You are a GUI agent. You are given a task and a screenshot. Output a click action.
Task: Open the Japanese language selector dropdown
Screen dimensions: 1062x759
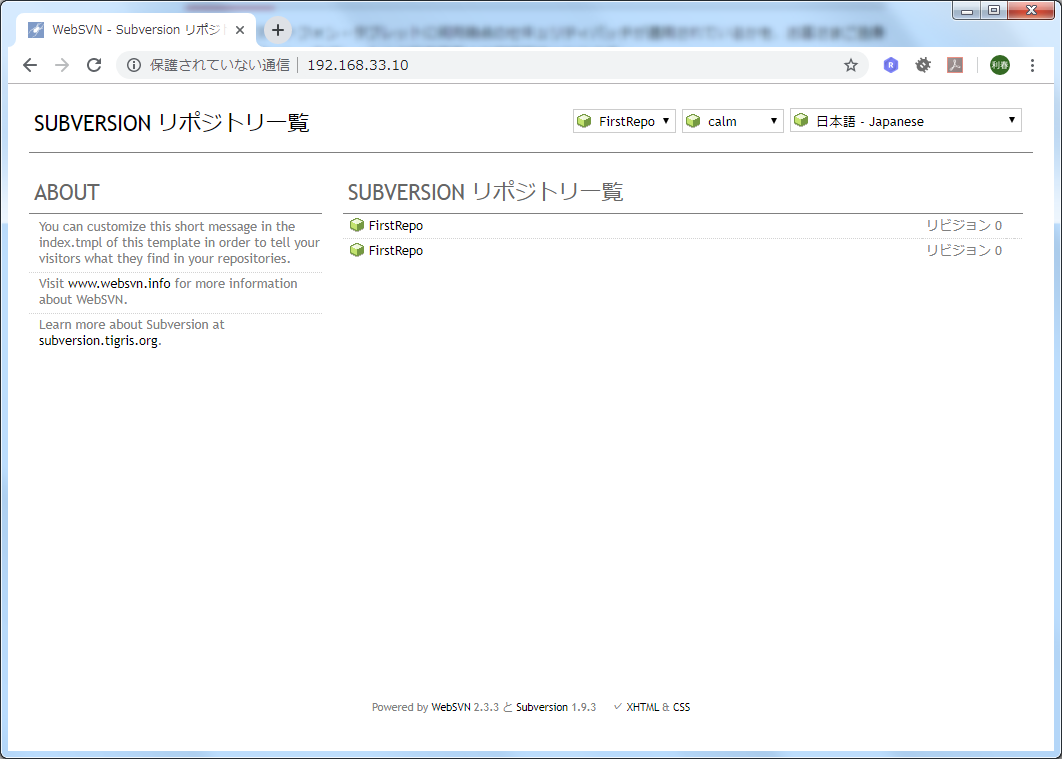(x=905, y=121)
